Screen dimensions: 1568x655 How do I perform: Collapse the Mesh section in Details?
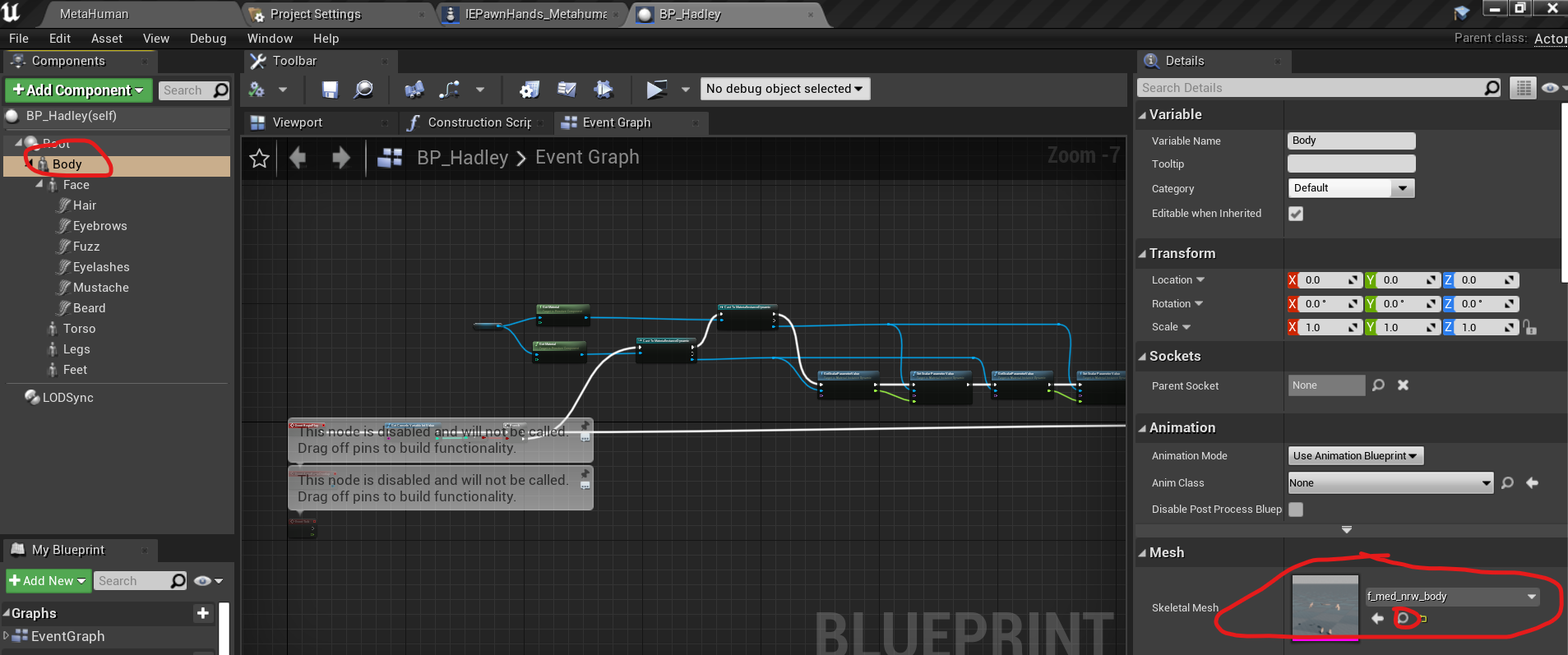point(1142,553)
